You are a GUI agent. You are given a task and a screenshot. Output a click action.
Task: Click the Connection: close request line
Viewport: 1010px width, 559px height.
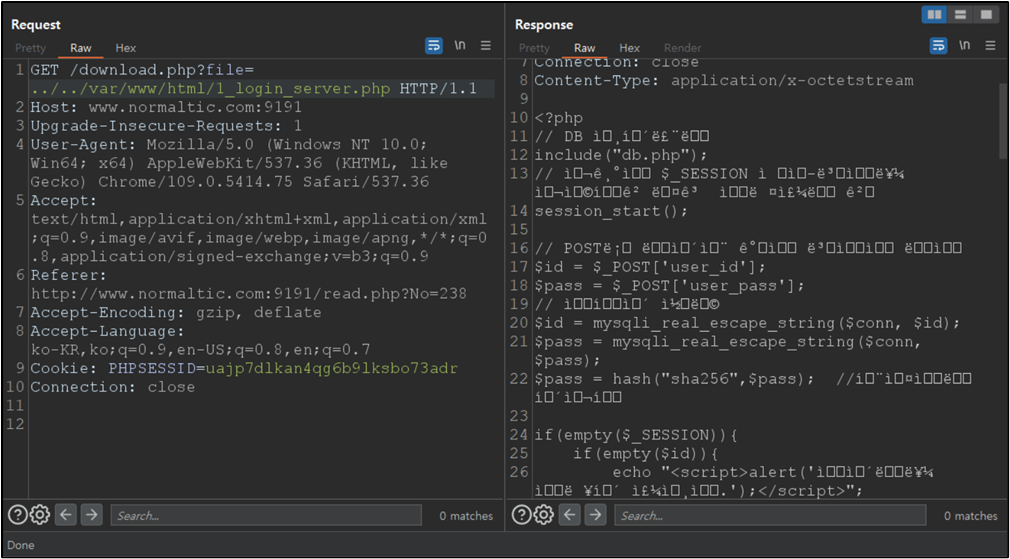pyautogui.click(x=113, y=387)
